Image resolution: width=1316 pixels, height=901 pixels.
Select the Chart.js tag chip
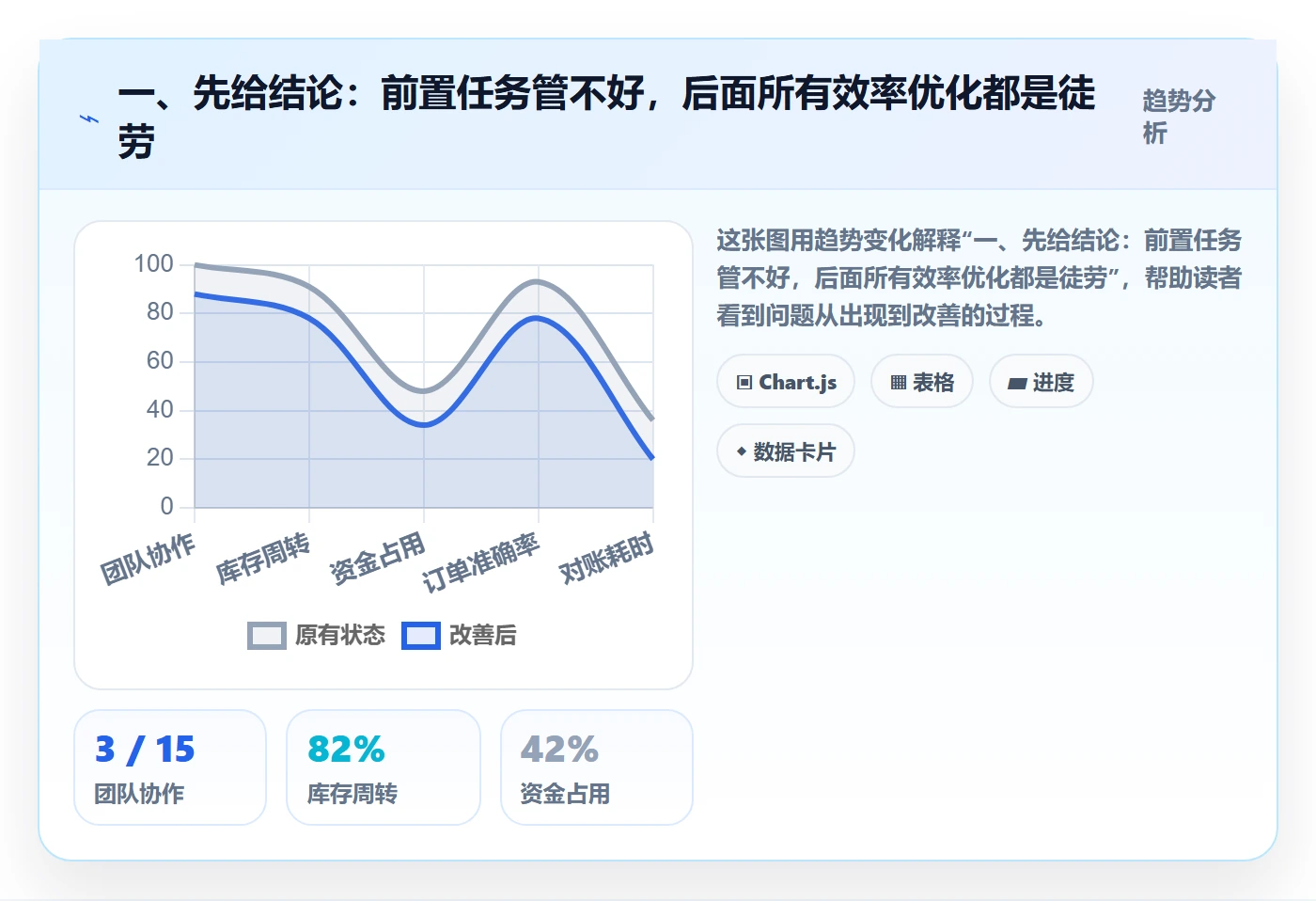786,382
